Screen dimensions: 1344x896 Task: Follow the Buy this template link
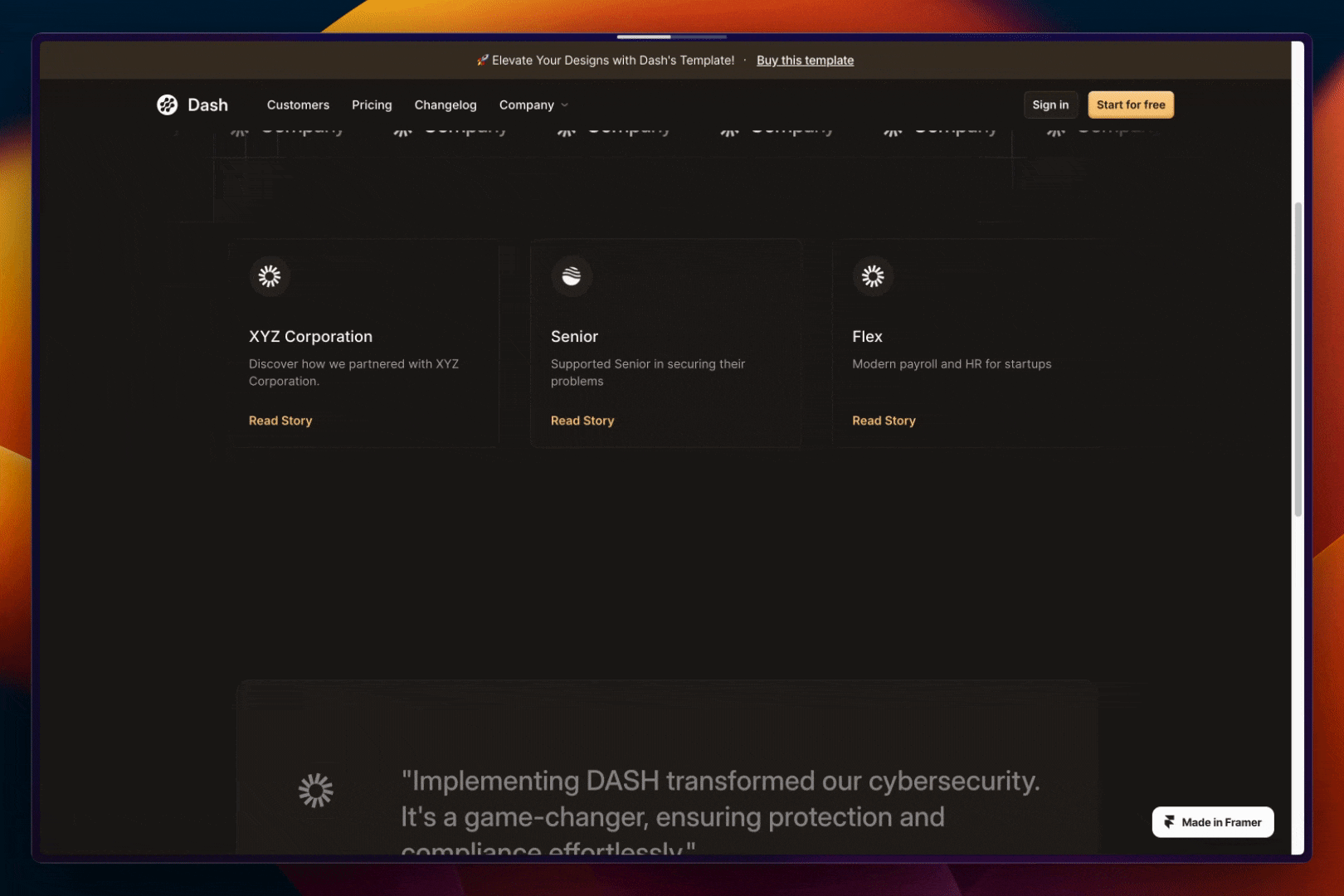pos(805,60)
